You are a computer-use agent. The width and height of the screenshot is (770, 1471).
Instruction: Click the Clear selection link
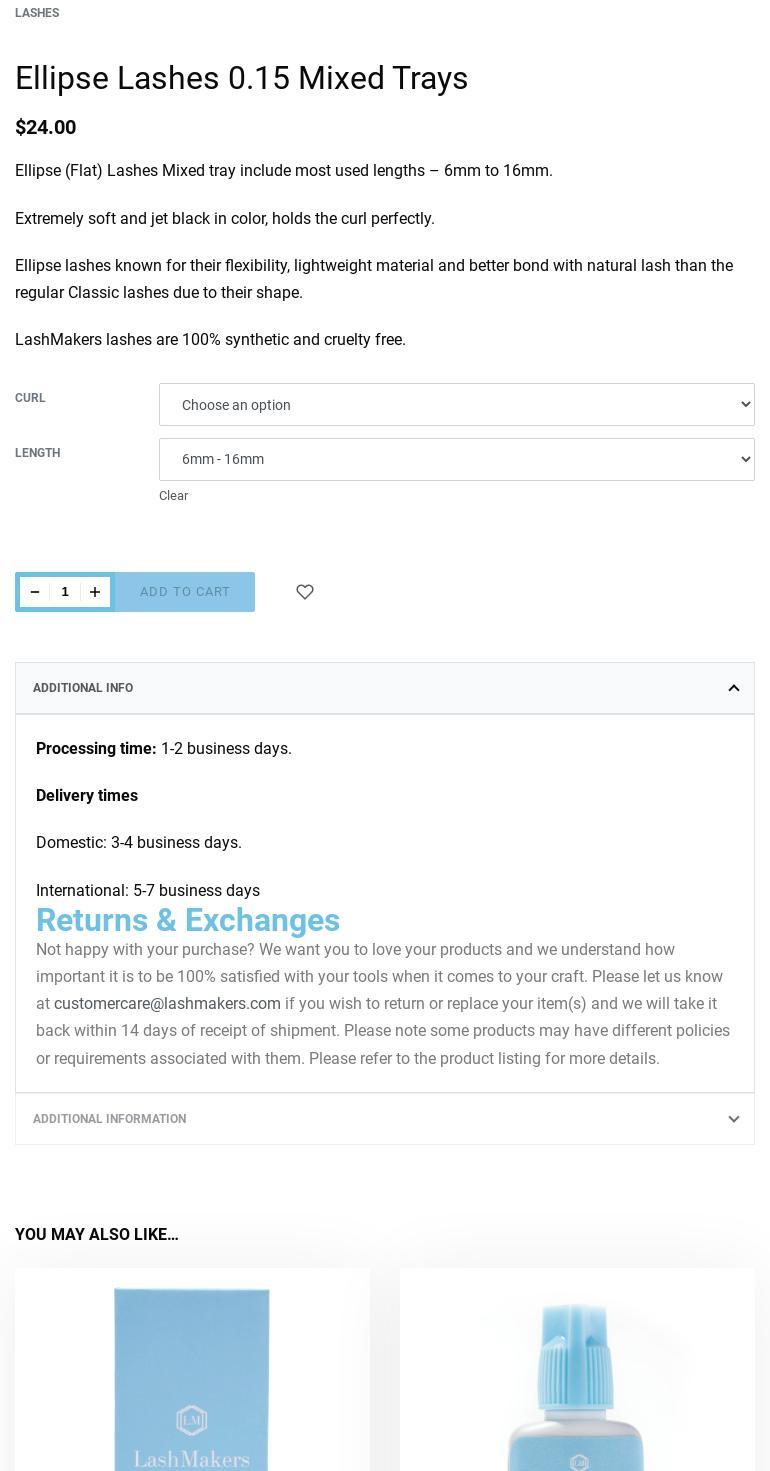[173, 496]
